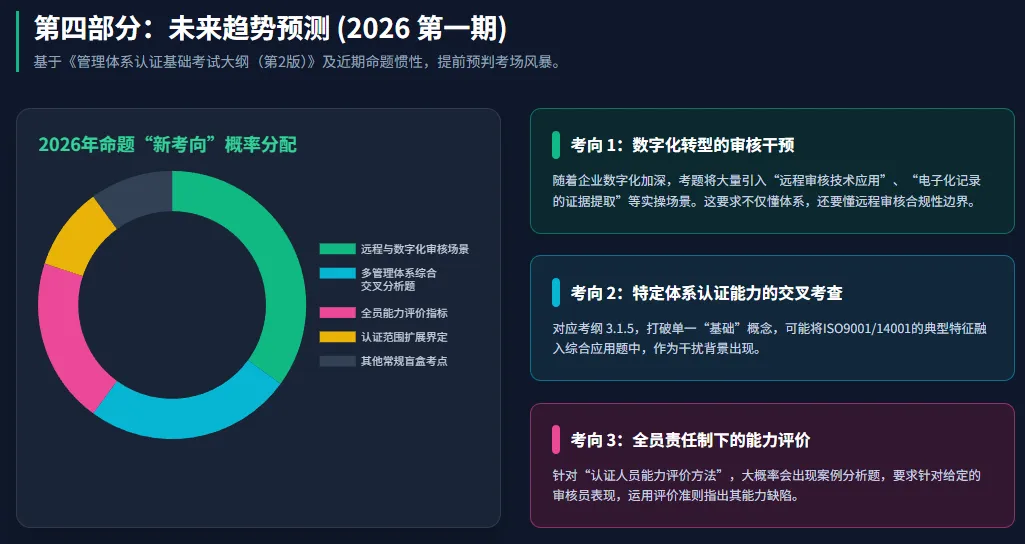
Task: Click the green accent bar beside 考向 1
Action: pos(556,145)
